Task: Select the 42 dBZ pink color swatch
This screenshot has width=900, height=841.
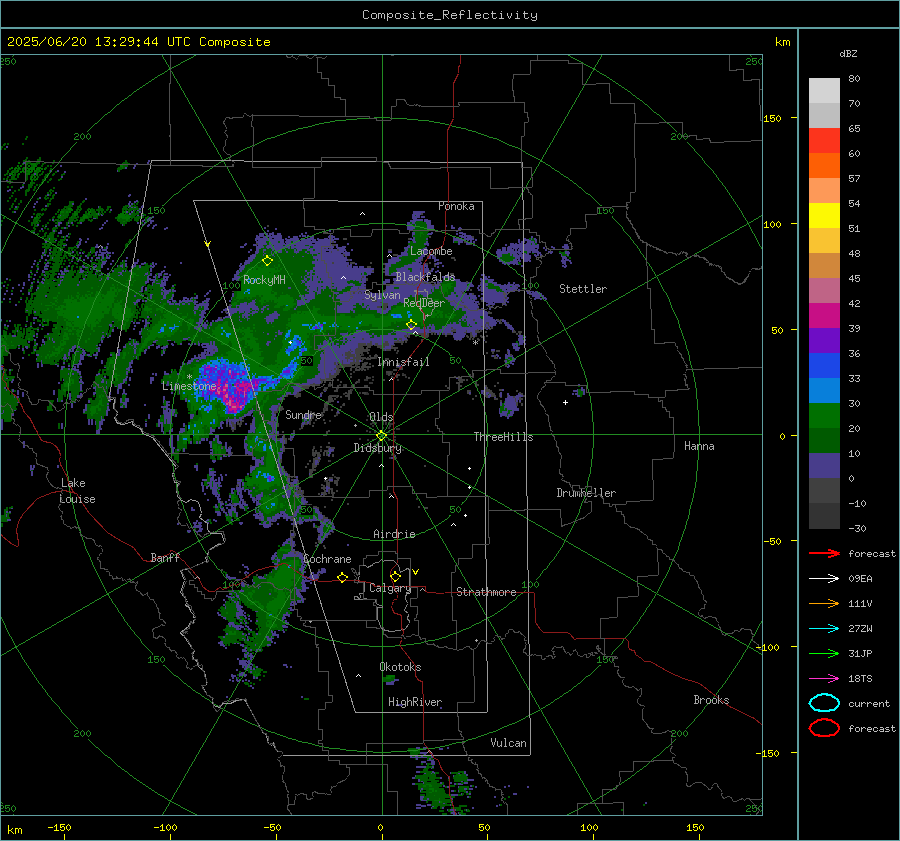Action: (824, 290)
